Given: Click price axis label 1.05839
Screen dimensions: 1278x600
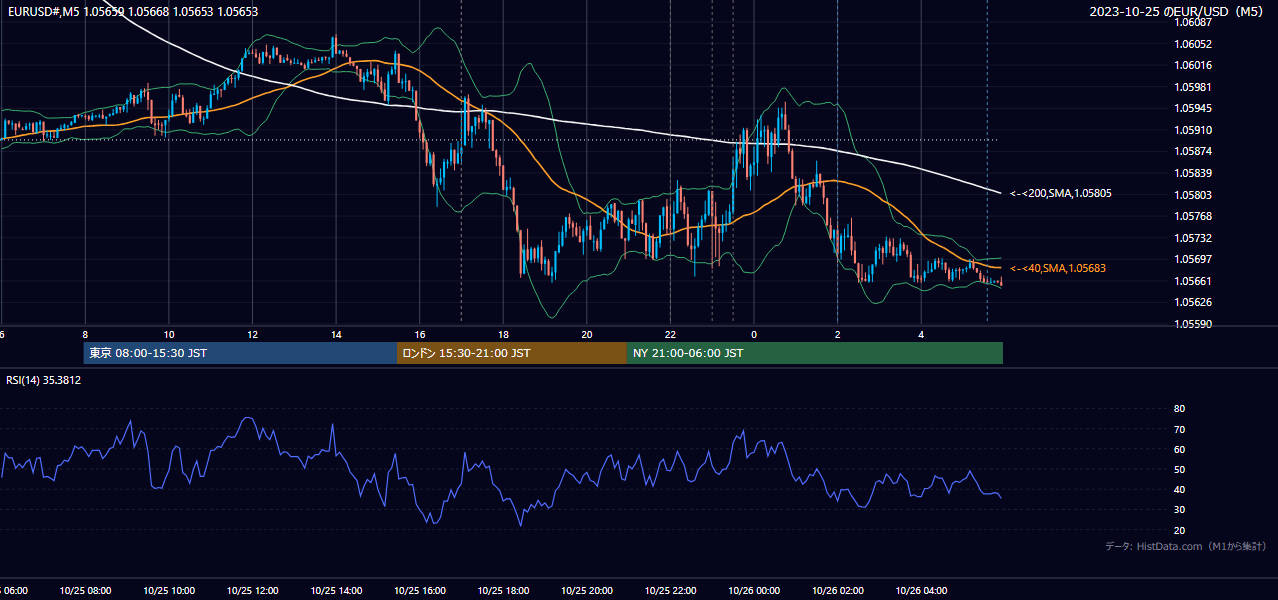Looking at the screenshot, I should tap(1195, 173).
